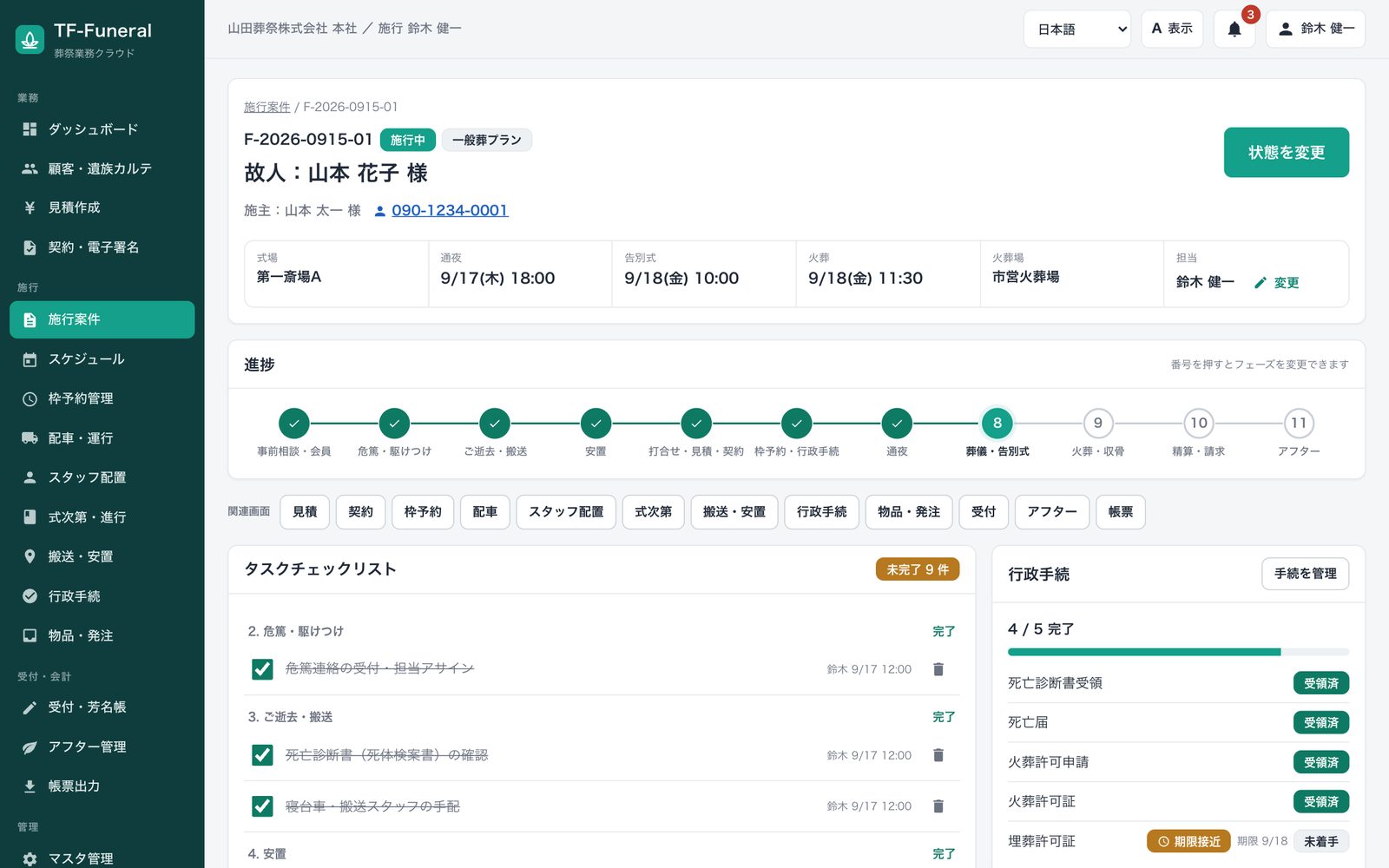This screenshot has width=1389, height=868.
Task: Open the A 表示 display settings
Action: pyautogui.click(x=1172, y=29)
